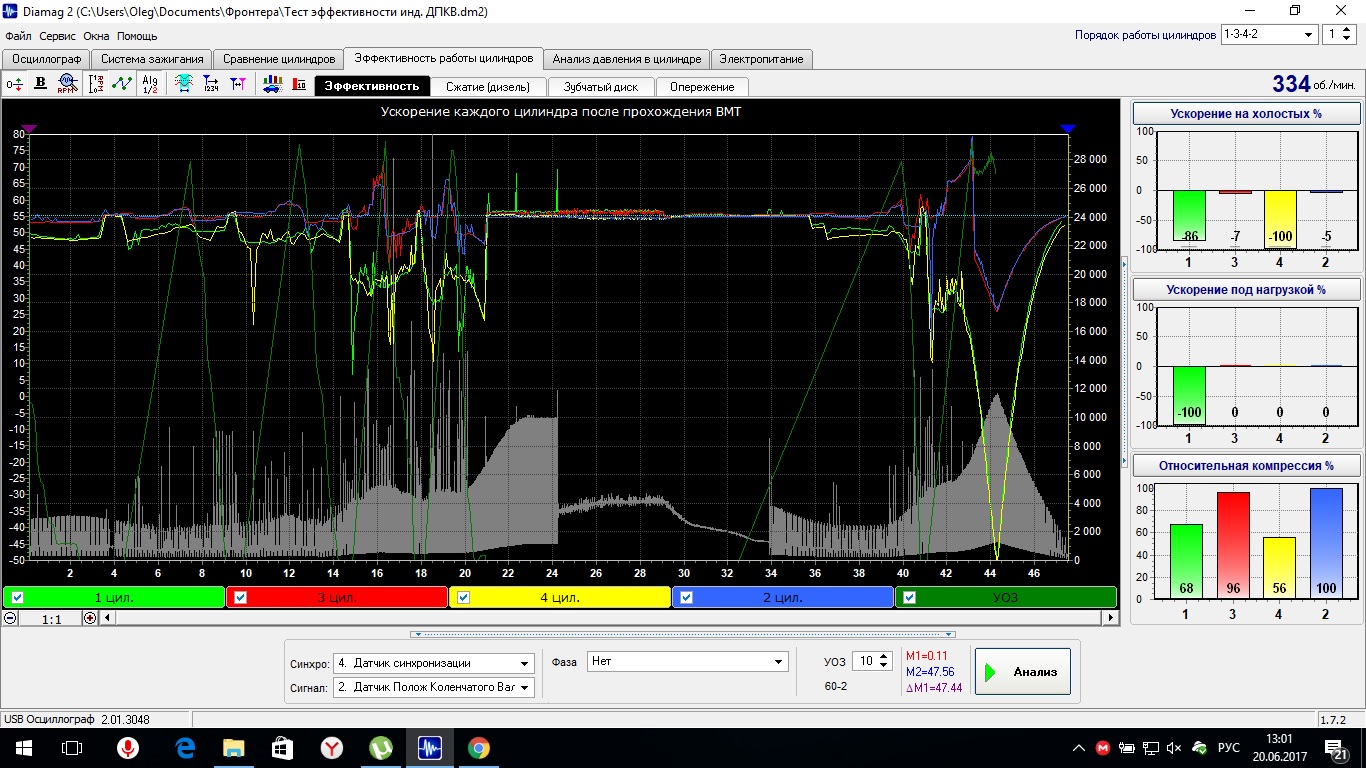Open the Порядок работы цилиндров dropdown
The height and width of the screenshot is (768, 1366).
(1269, 34)
